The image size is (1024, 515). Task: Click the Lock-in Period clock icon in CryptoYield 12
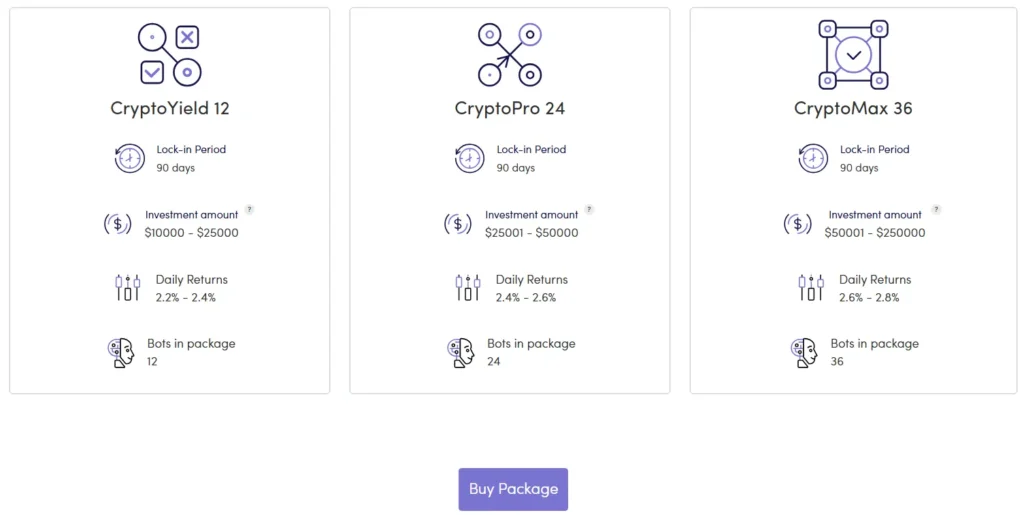coord(130,158)
